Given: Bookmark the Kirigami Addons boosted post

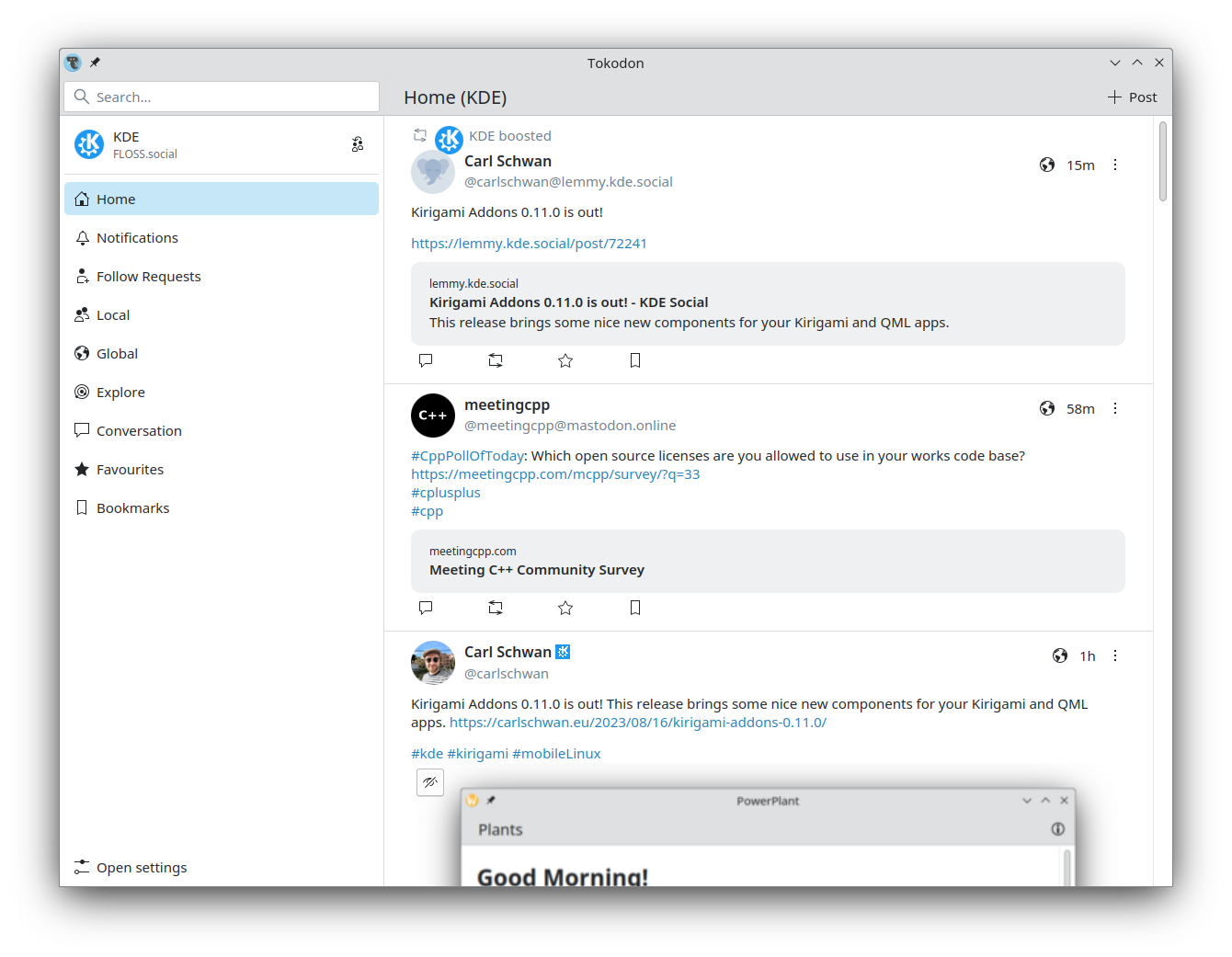Looking at the screenshot, I should pos(635,360).
